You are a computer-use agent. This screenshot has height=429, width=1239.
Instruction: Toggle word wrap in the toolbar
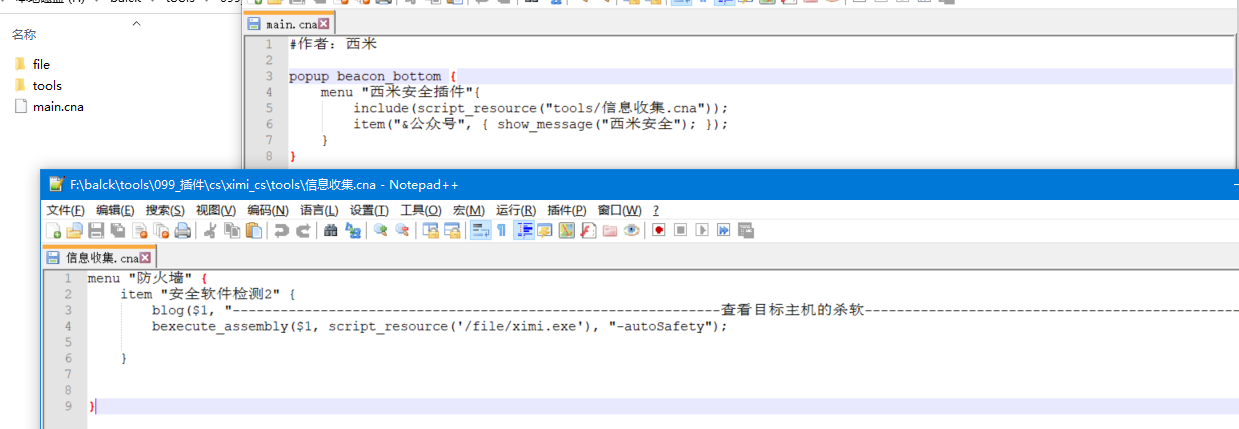click(x=479, y=231)
